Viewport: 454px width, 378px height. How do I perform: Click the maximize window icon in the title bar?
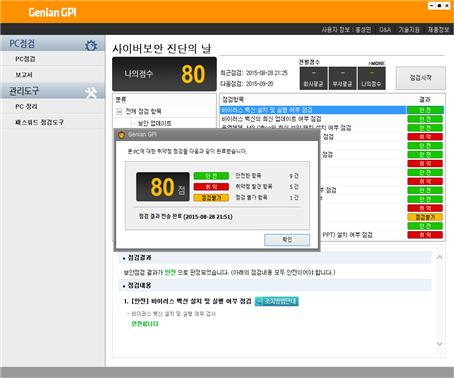pos(439,6)
